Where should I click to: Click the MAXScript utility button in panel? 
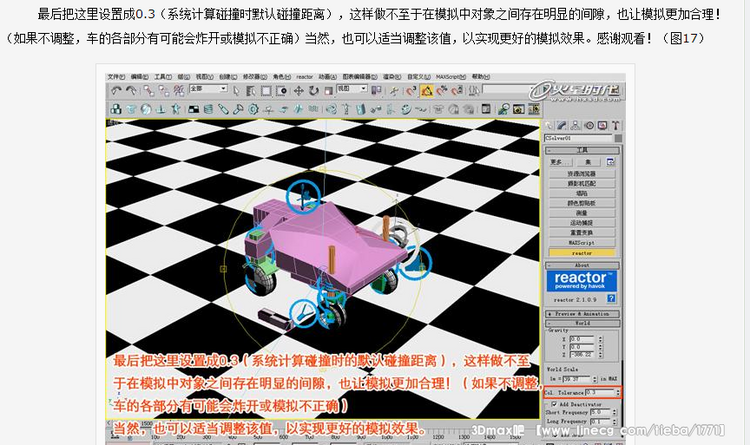tap(582, 243)
